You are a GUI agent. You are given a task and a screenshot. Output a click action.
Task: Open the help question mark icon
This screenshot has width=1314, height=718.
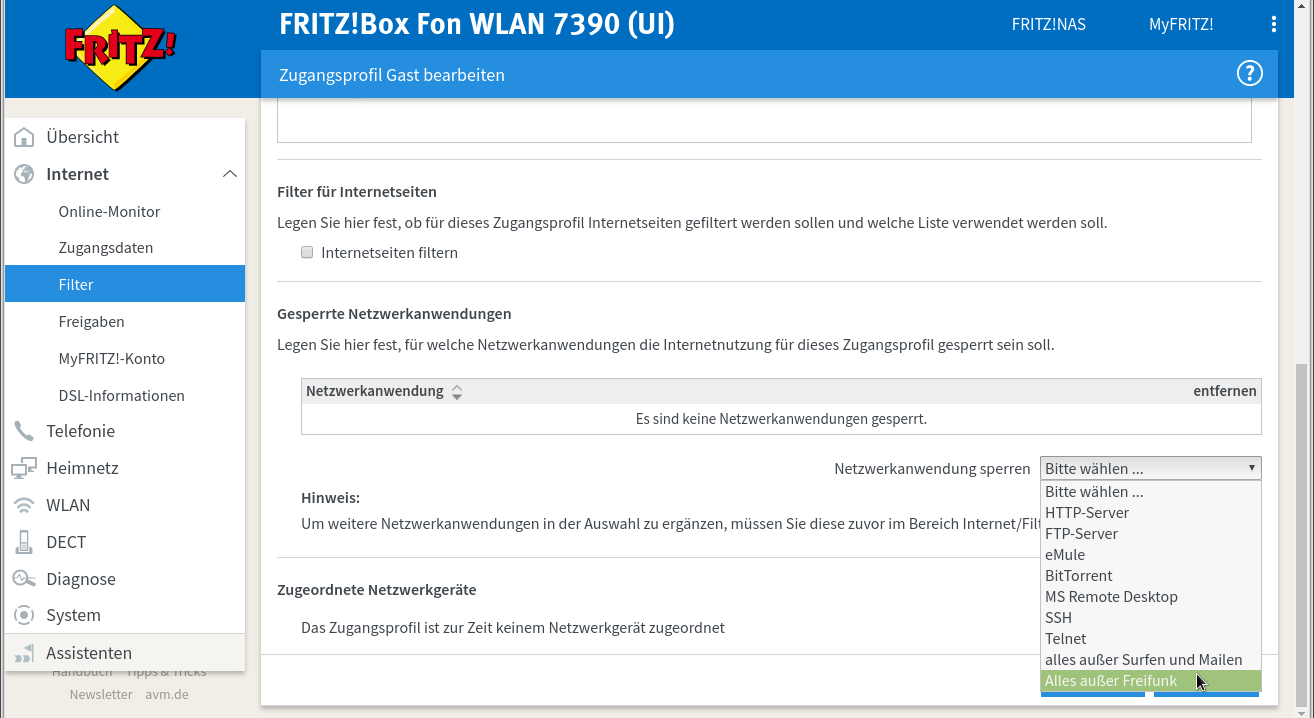pyautogui.click(x=1249, y=74)
